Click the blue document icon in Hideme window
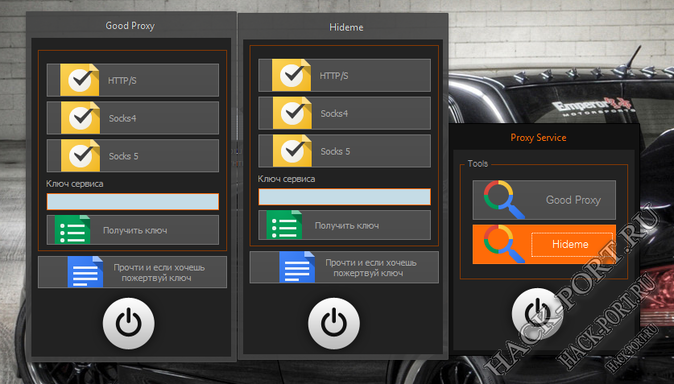The image size is (674, 384). [297, 267]
